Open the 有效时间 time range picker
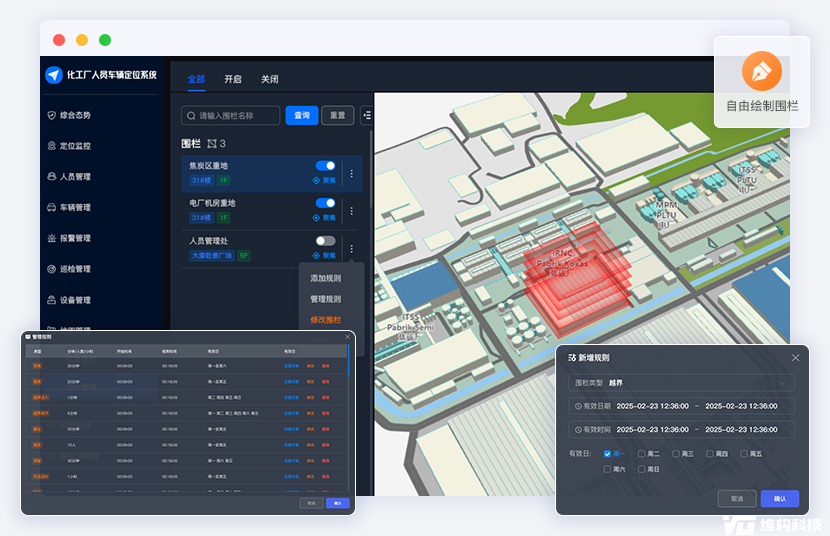Image resolution: width=830 pixels, height=536 pixels. pos(680,429)
